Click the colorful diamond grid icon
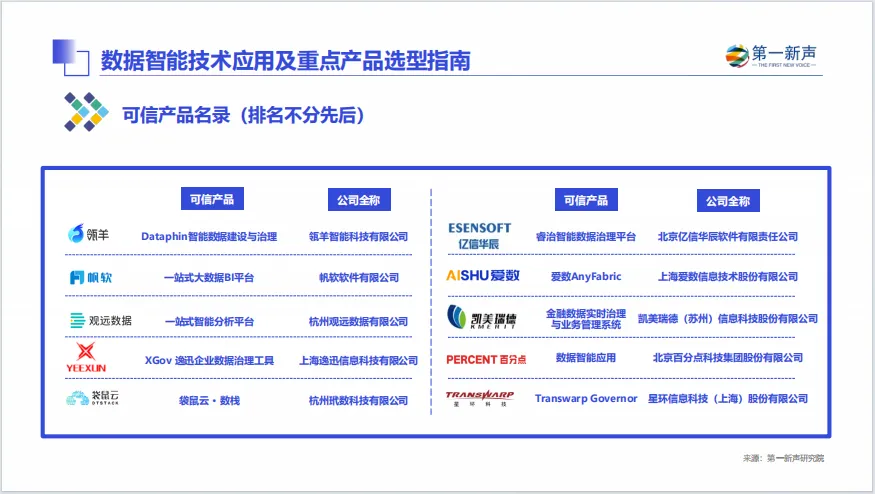Image resolution: width=875 pixels, height=494 pixels. coord(86,112)
